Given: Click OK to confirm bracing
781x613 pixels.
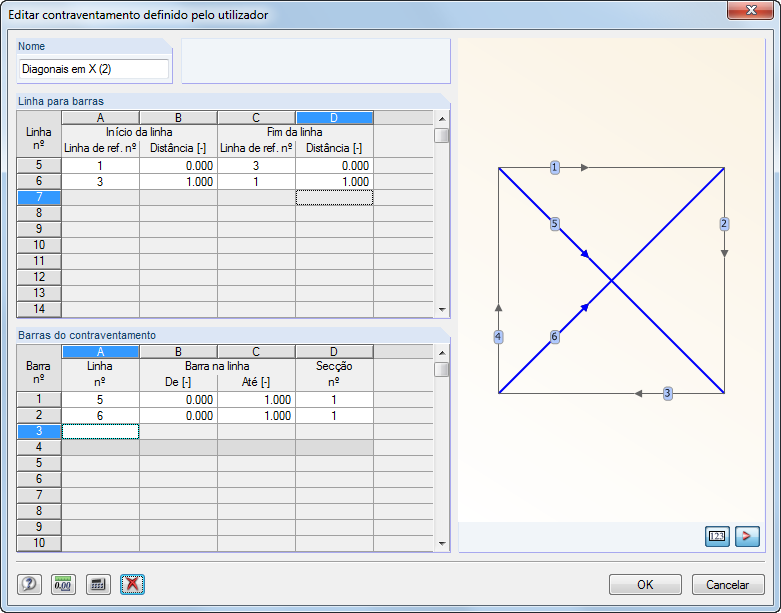Looking at the screenshot, I should click(x=645, y=585).
